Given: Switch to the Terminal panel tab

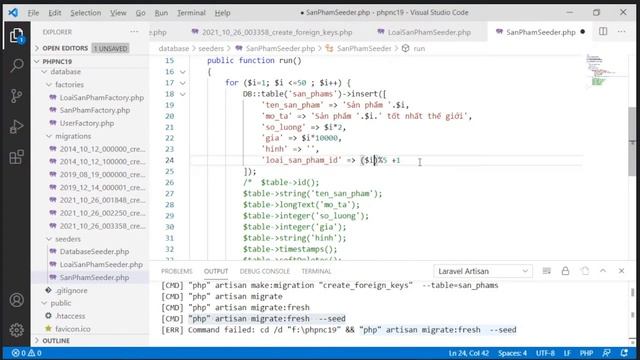Looking at the screenshot, I should pos(316,271).
